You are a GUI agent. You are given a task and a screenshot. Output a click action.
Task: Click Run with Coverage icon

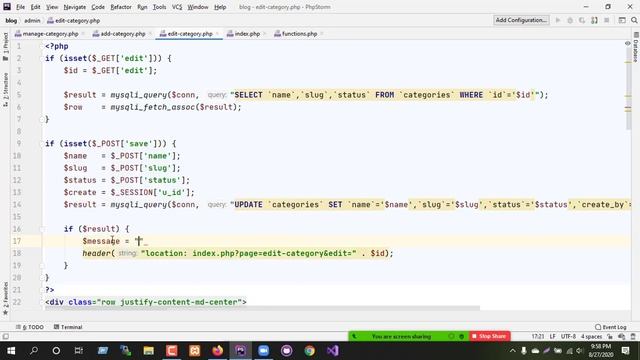582,20
